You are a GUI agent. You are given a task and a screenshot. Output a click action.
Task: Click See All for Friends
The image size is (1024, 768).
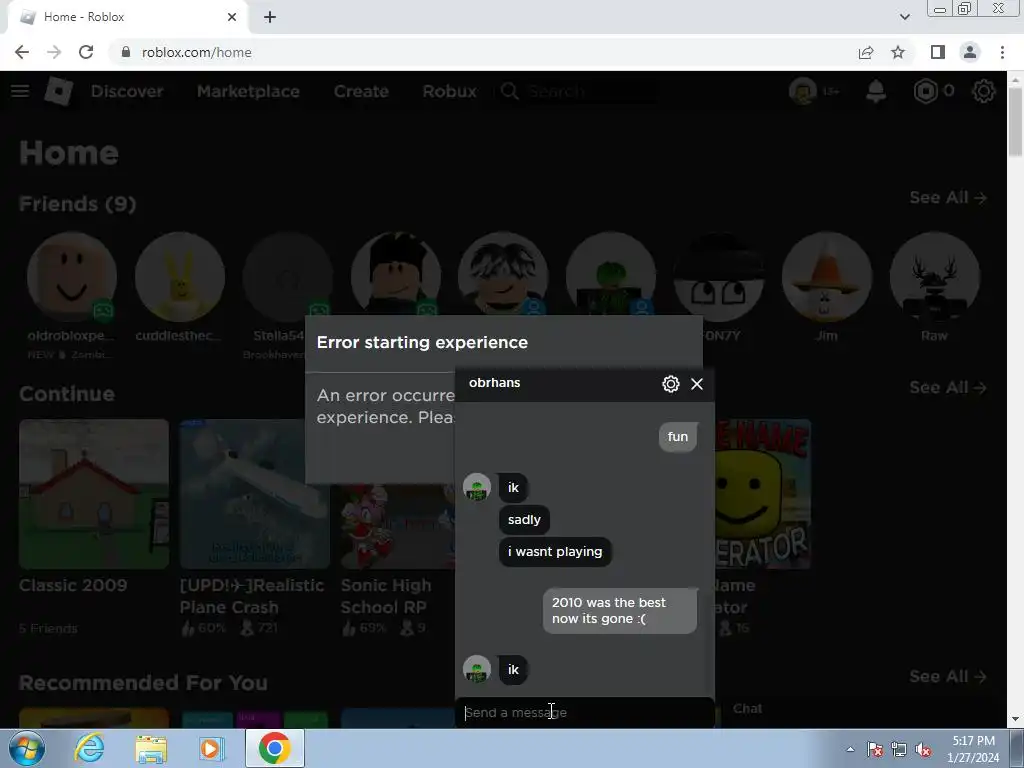948,197
